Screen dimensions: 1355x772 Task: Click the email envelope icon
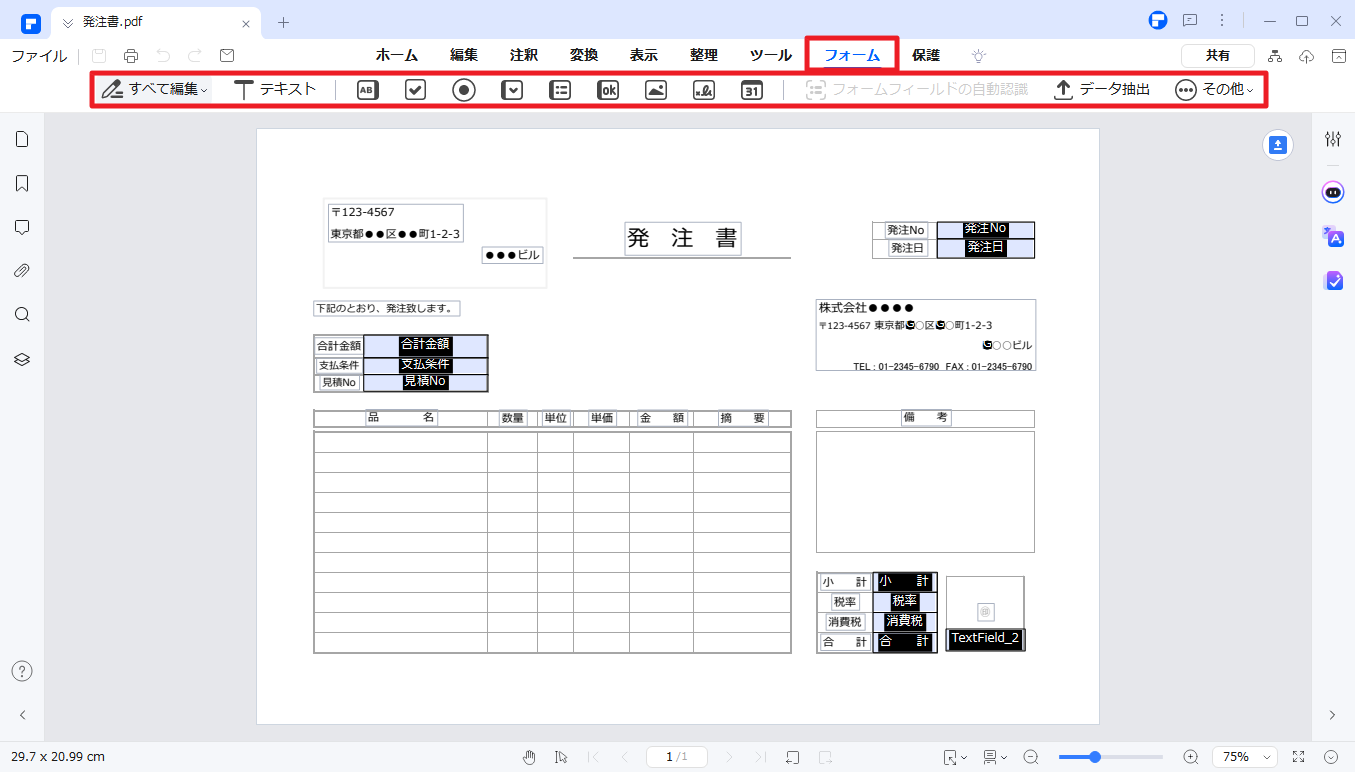point(227,56)
